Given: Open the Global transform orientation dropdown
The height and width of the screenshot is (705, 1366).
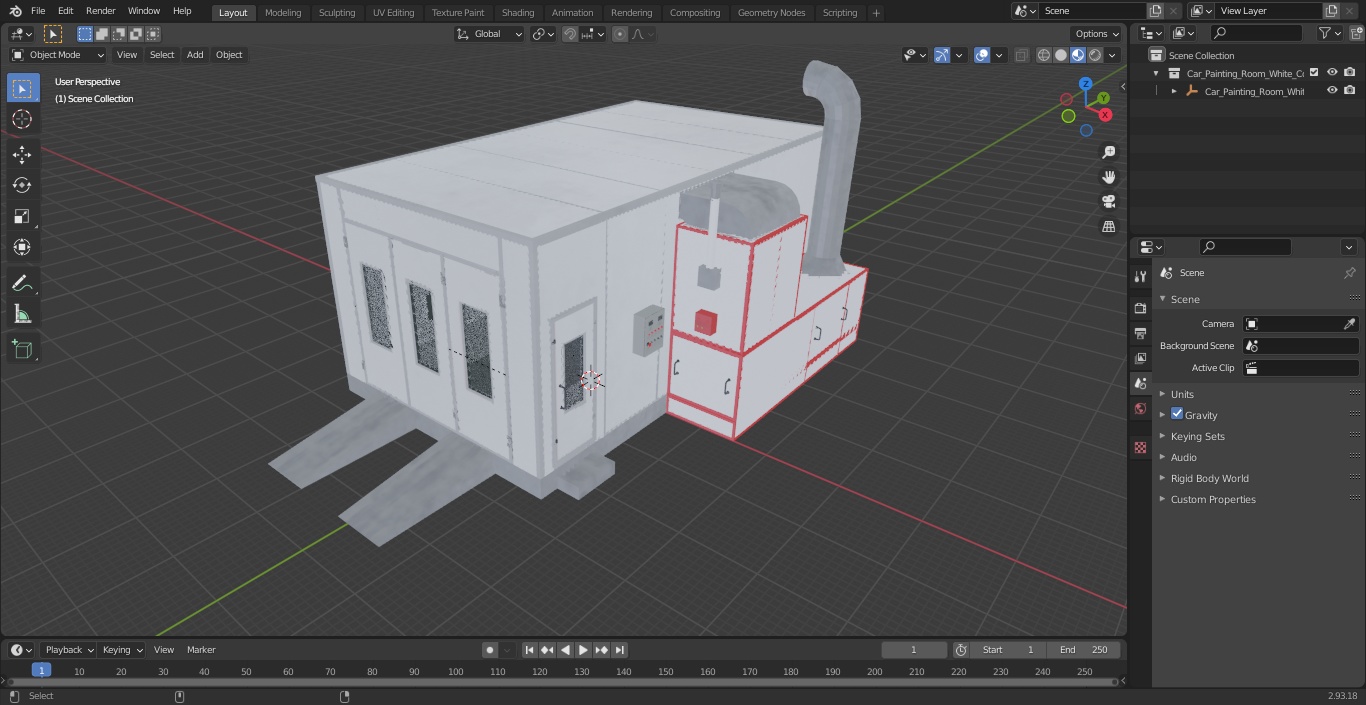Looking at the screenshot, I should point(489,34).
